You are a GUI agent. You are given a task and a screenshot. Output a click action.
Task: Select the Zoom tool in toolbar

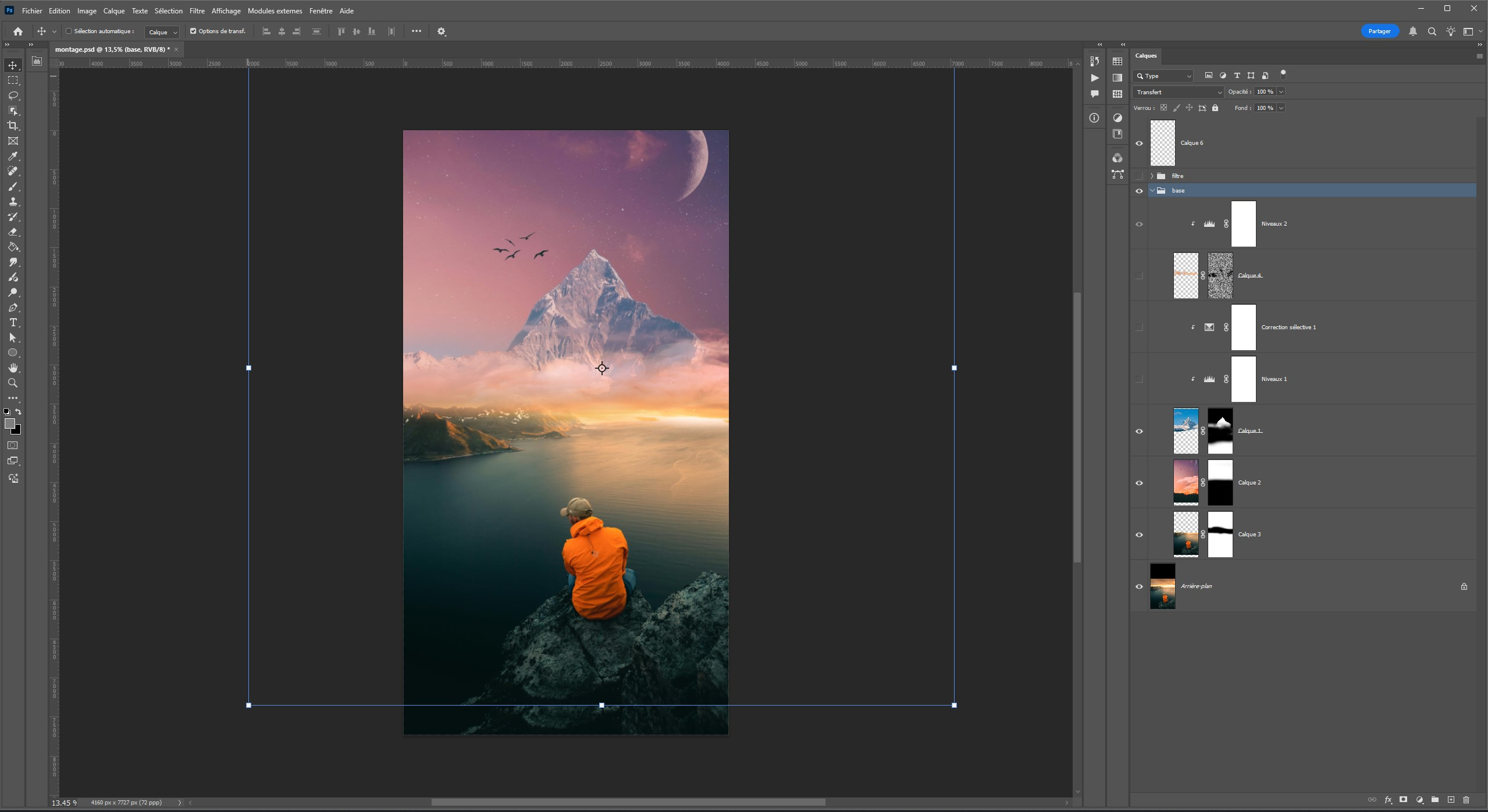click(x=13, y=383)
